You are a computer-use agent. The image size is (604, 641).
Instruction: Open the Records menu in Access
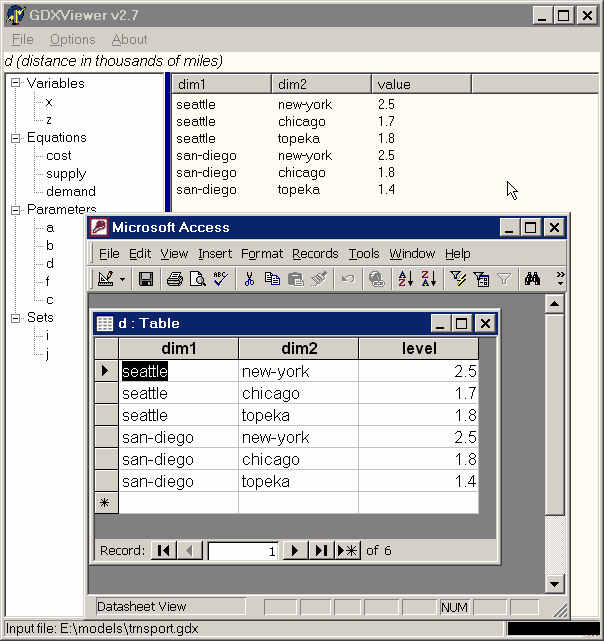[x=315, y=254]
